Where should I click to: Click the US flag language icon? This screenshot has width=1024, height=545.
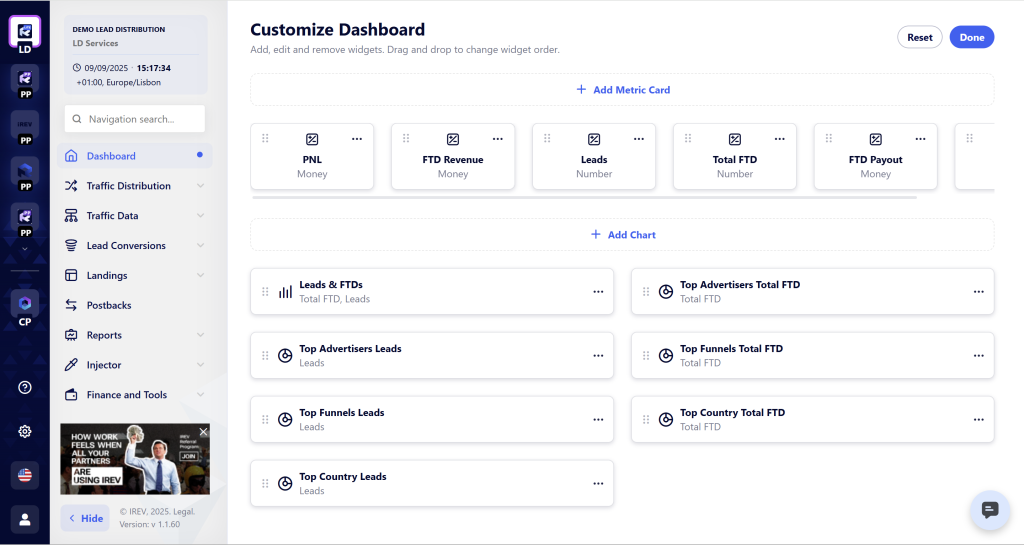tap(25, 475)
